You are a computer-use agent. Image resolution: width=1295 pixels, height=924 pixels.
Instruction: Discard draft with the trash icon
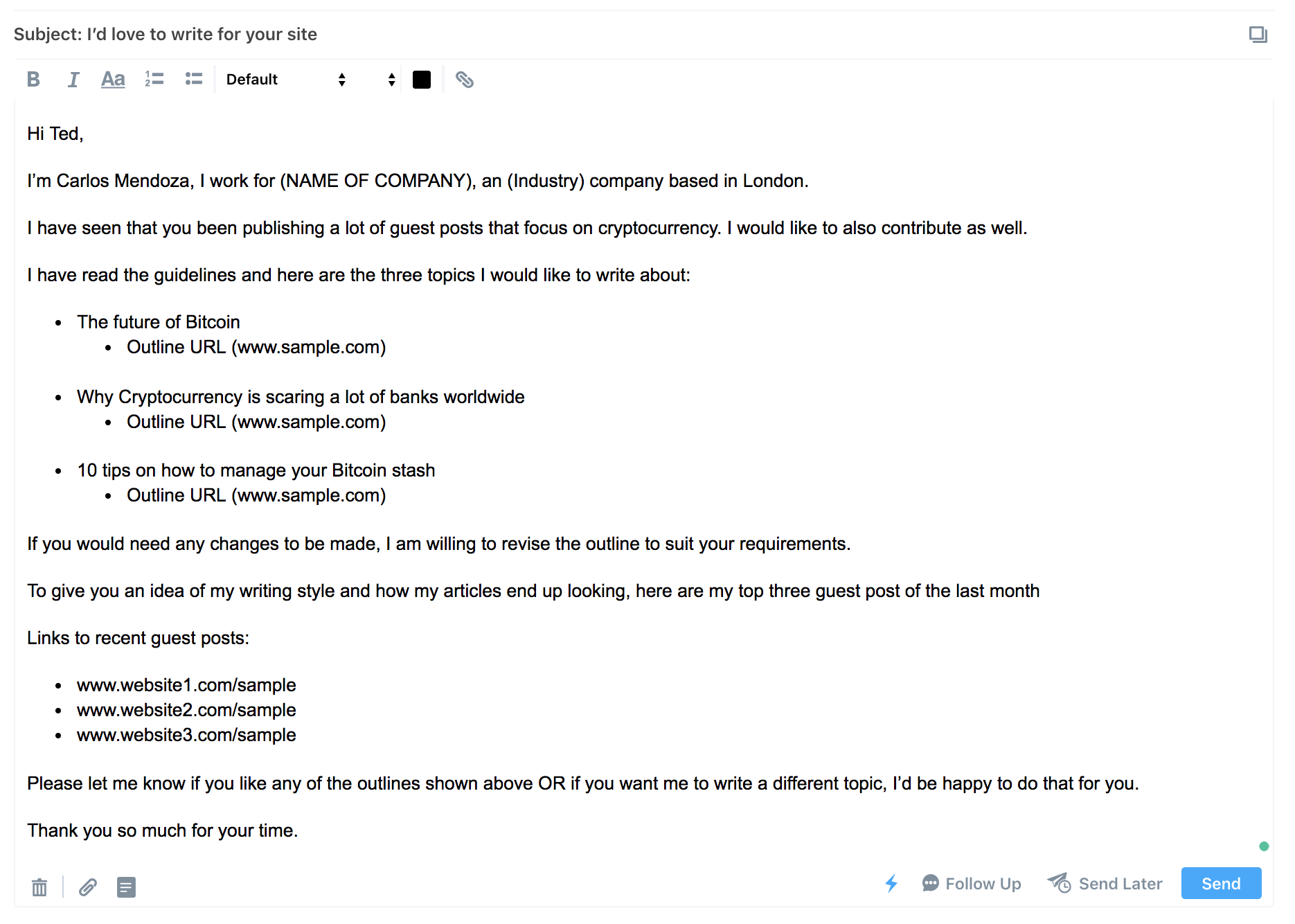(39, 887)
